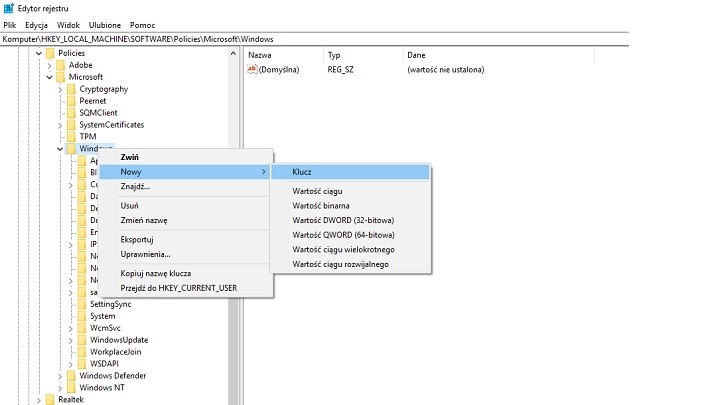This screenshot has width=720, height=405.
Task: Open the Plik menu
Action: (x=10, y=25)
